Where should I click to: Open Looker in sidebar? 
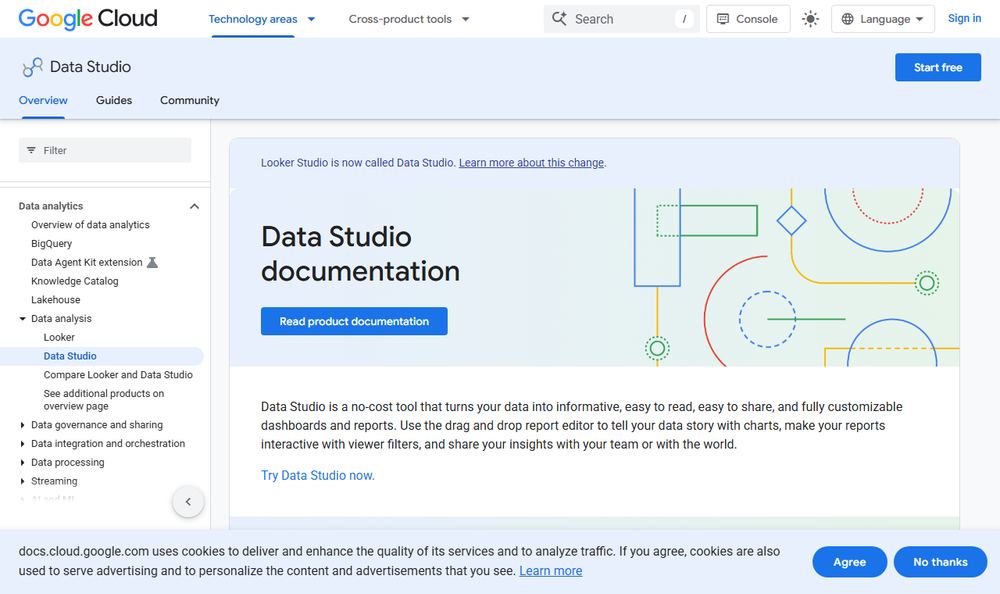59,338
